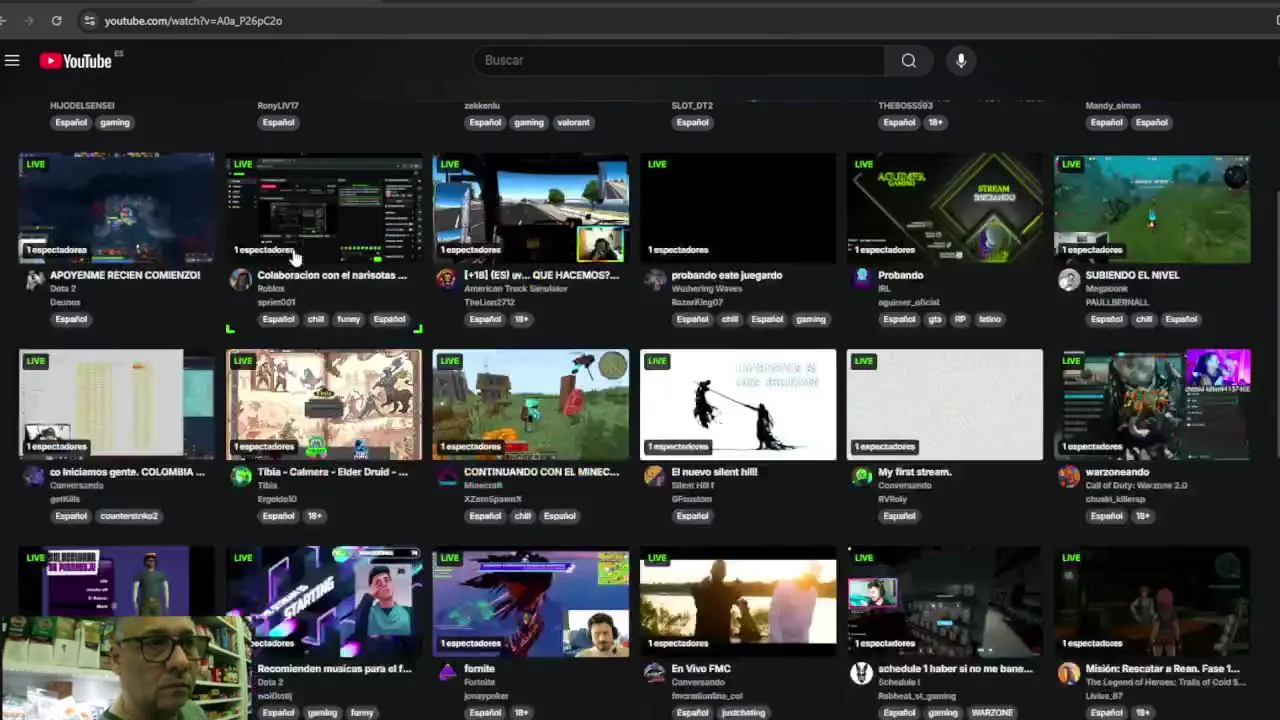Select the 'Español' tag under RonyLIV17

click(278, 123)
